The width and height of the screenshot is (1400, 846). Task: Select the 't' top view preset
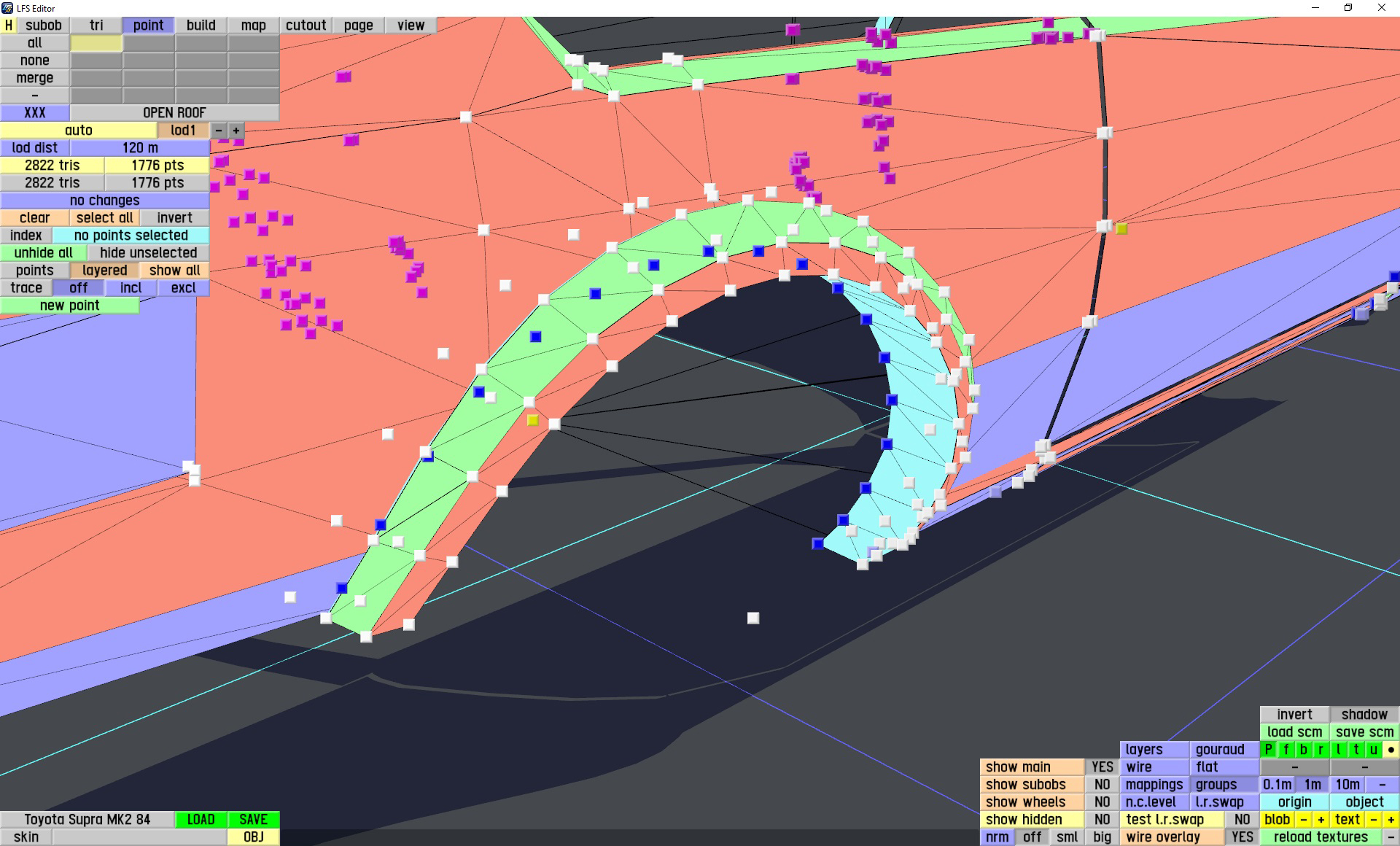[x=1356, y=749]
